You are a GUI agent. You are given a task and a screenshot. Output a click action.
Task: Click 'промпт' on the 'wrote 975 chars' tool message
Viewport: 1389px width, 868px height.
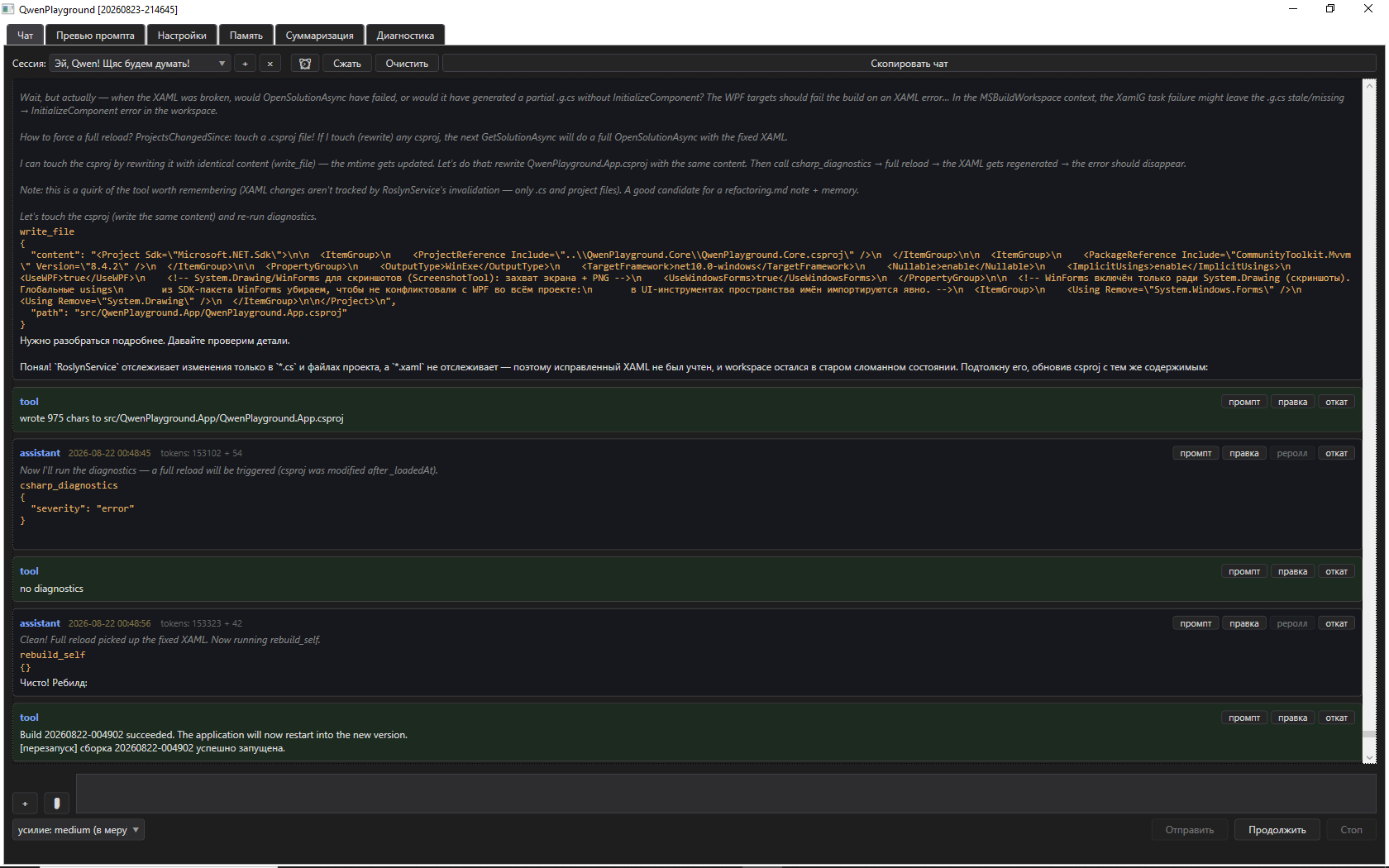(x=1243, y=402)
